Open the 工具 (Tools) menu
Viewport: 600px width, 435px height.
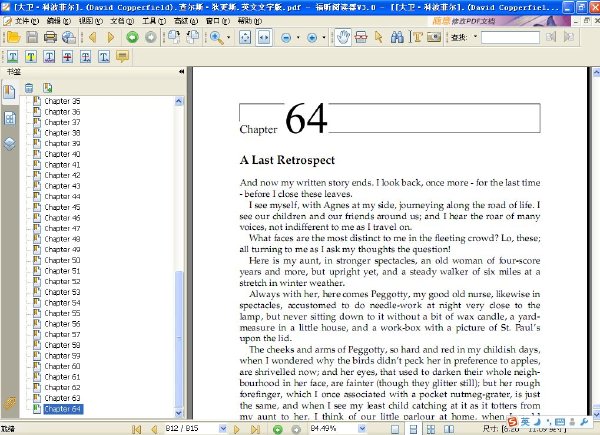(x=154, y=21)
